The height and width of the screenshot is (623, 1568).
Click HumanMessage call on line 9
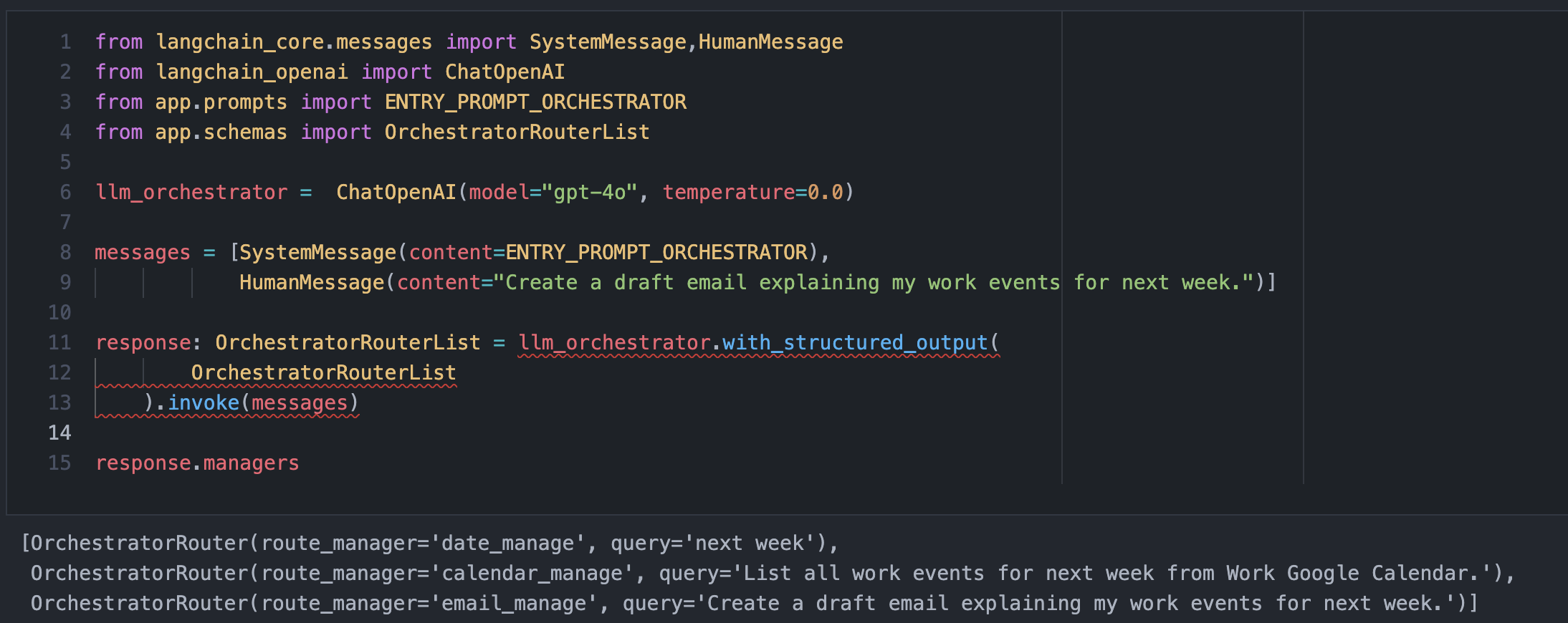click(312, 283)
